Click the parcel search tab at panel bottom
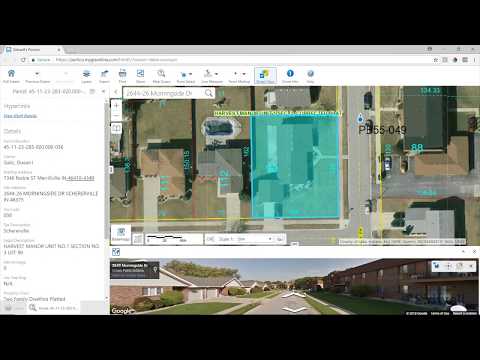Image resolution: width=480 pixels, height=360 pixels. [x=53, y=308]
